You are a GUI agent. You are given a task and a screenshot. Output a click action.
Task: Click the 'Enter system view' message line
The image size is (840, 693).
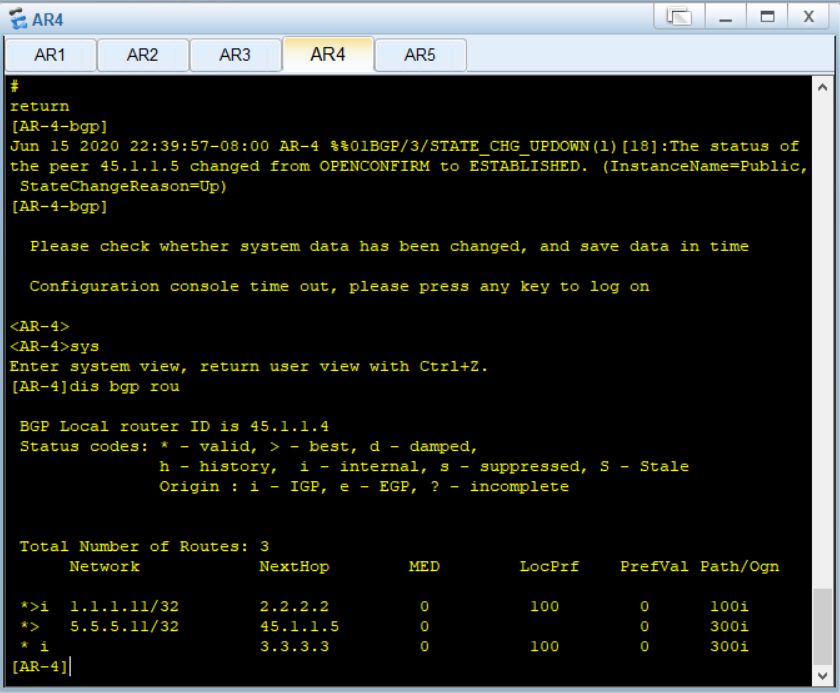[x=249, y=366]
